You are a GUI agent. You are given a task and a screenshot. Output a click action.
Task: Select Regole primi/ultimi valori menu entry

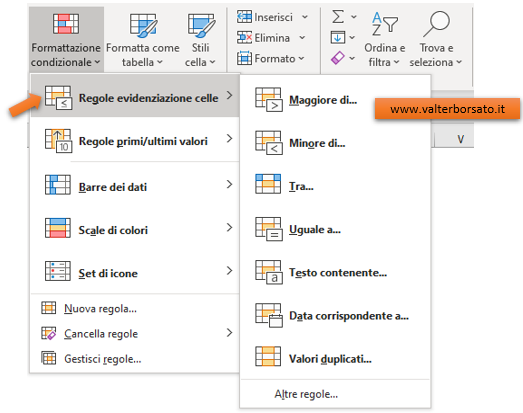tap(135, 140)
